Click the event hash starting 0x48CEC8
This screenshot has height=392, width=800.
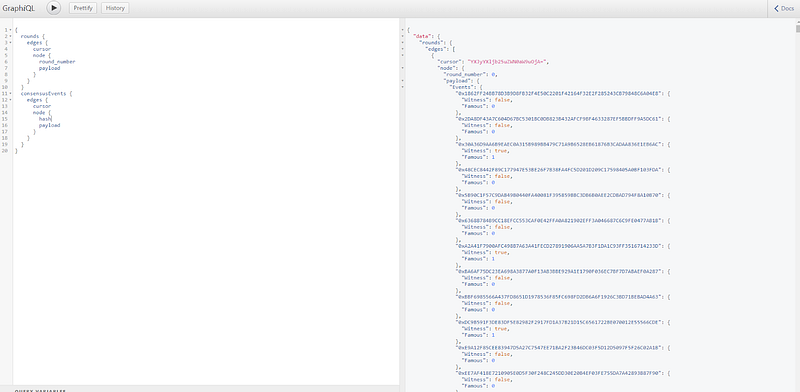[x=560, y=169]
